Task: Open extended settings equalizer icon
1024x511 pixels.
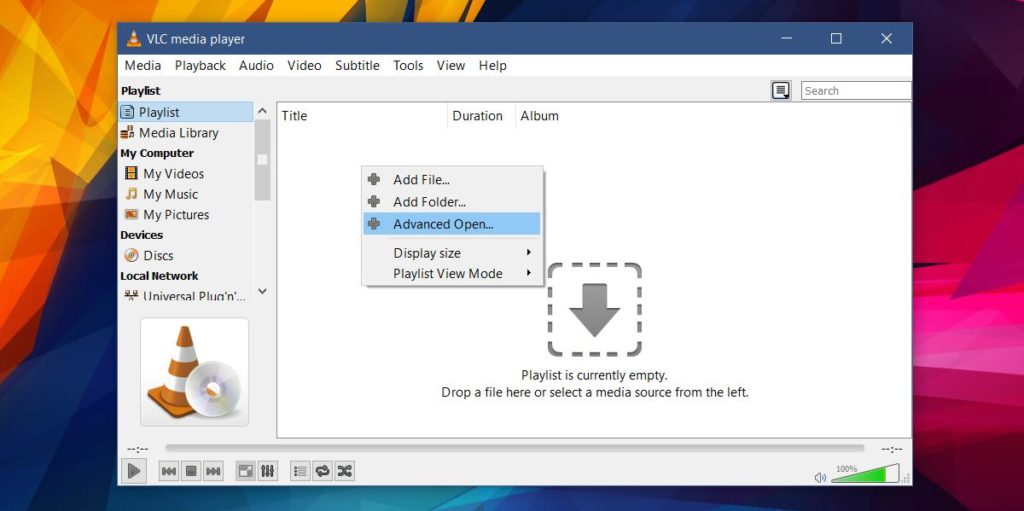Action: (268, 470)
